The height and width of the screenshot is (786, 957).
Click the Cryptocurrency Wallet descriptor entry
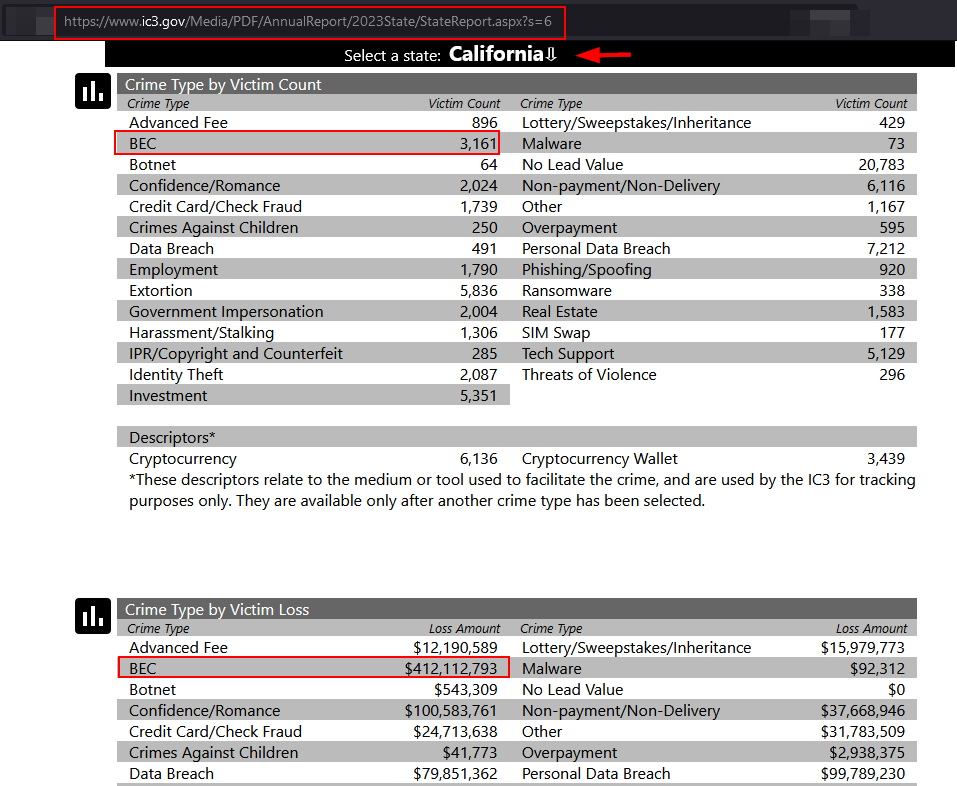coord(599,459)
